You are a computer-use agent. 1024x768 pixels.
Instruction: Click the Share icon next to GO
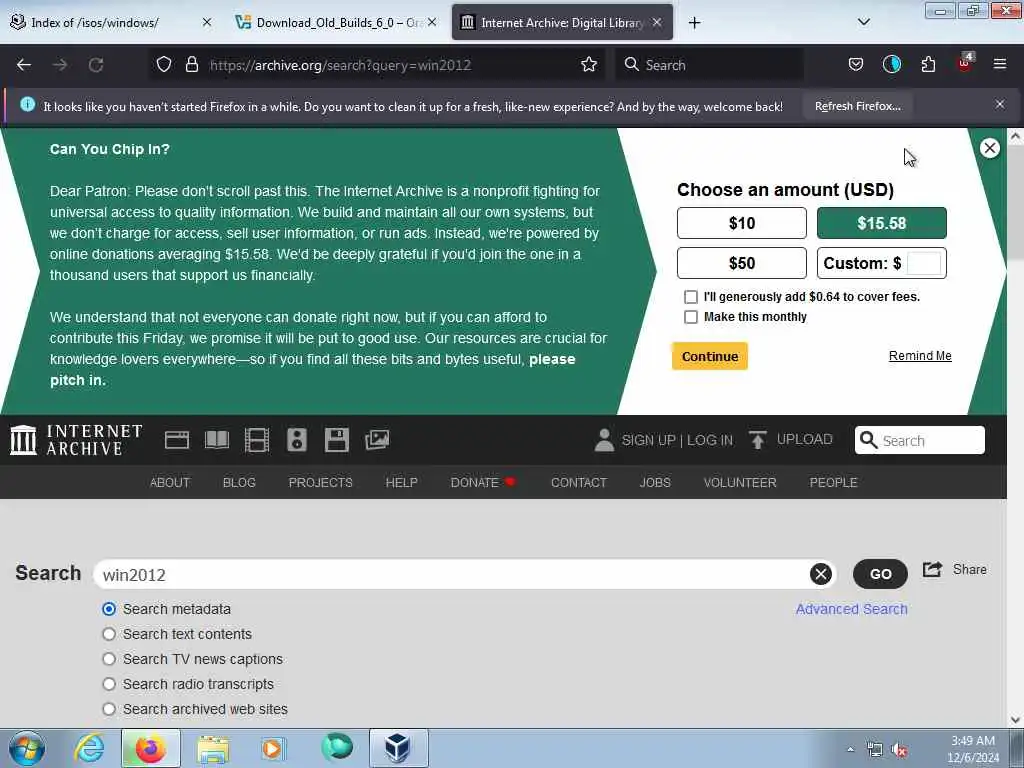933,569
